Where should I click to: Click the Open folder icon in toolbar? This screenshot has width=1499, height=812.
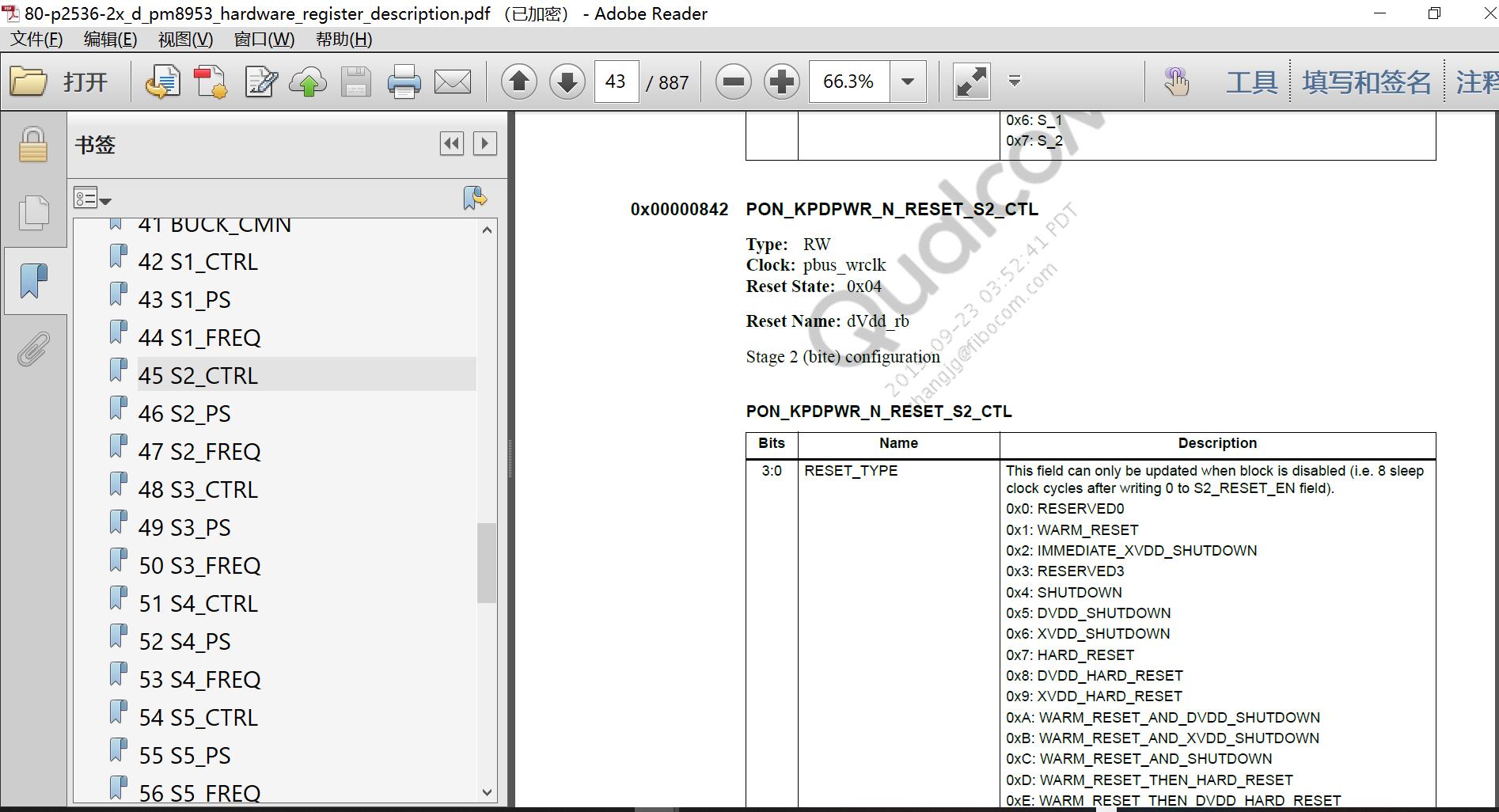(x=28, y=82)
